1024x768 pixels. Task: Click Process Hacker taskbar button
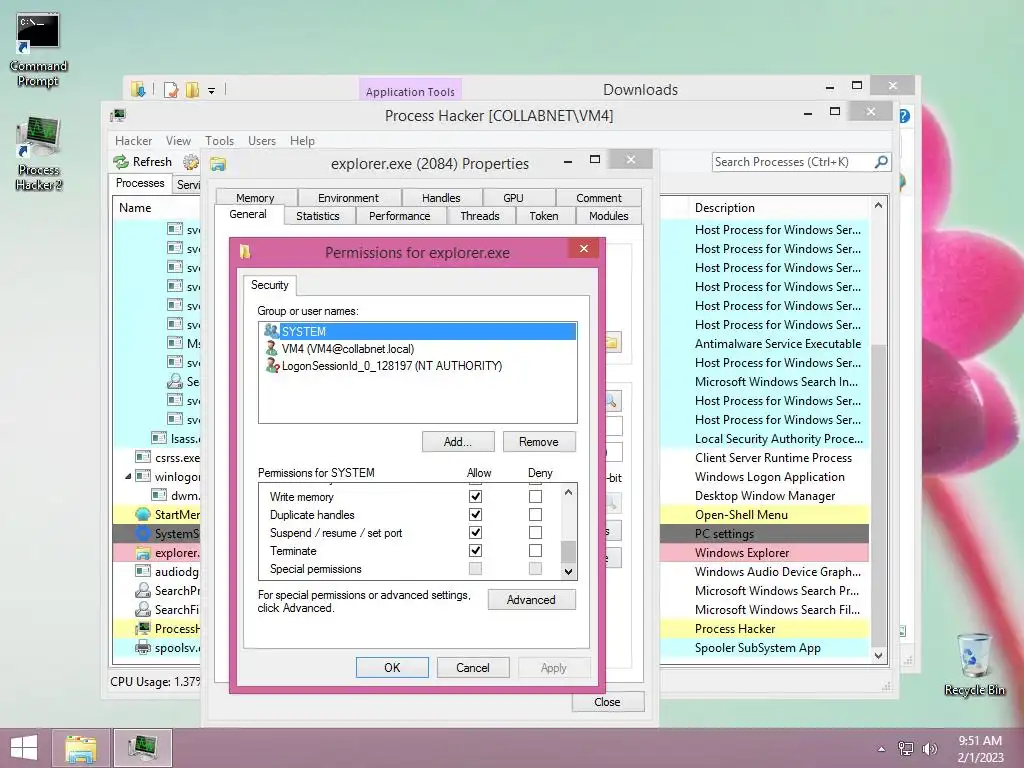pos(142,748)
